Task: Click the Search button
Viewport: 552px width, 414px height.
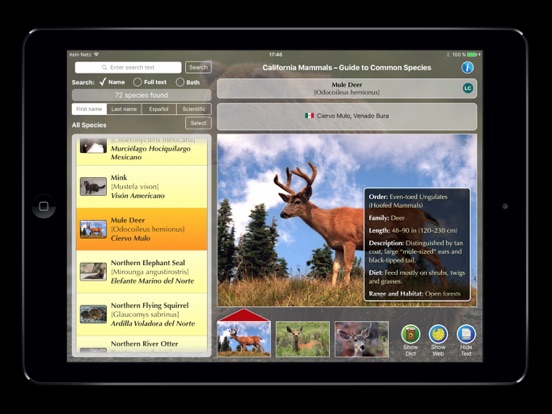Action: [198, 67]
